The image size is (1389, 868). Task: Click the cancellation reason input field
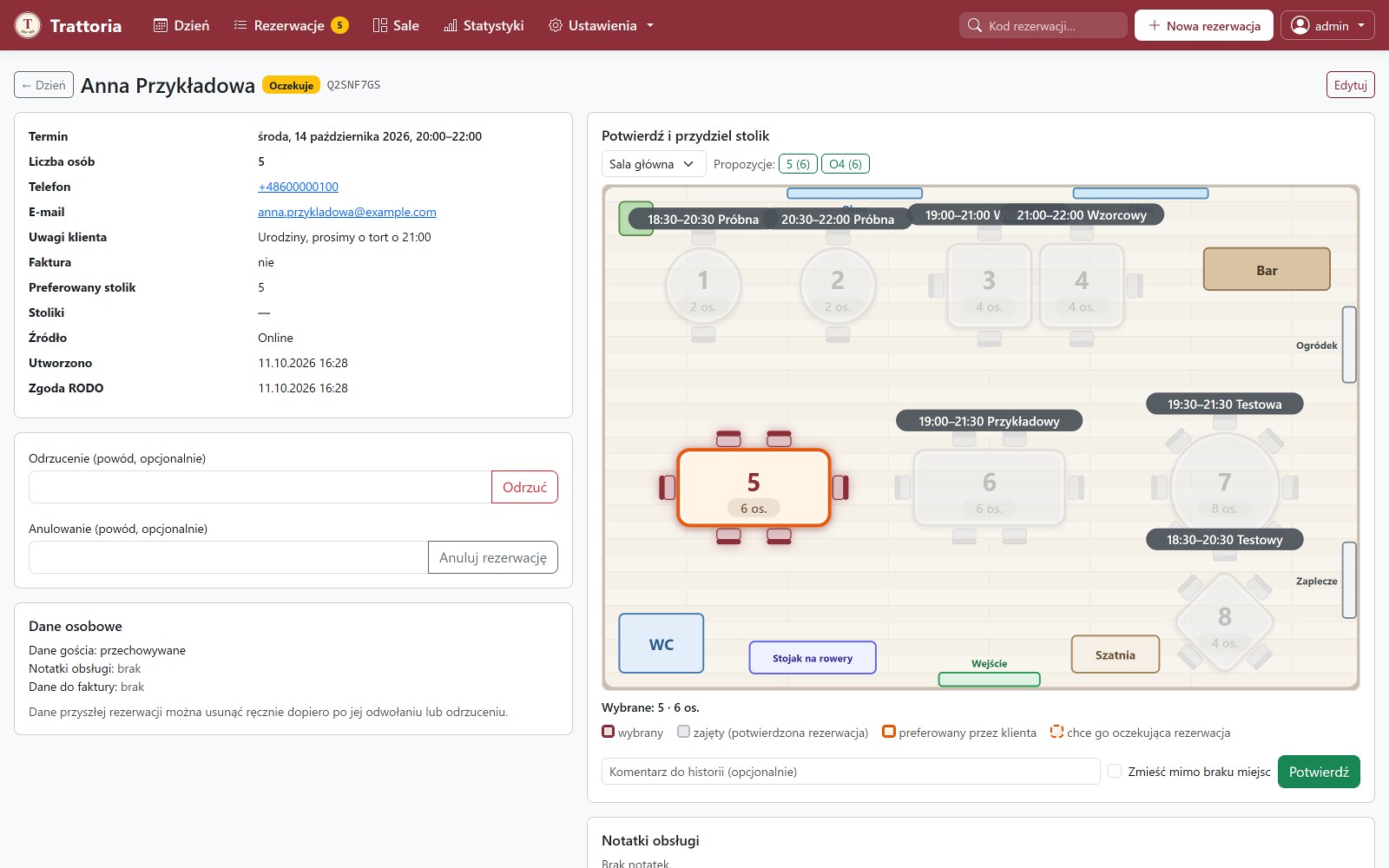pyautogui.click(x=228, y=557)
